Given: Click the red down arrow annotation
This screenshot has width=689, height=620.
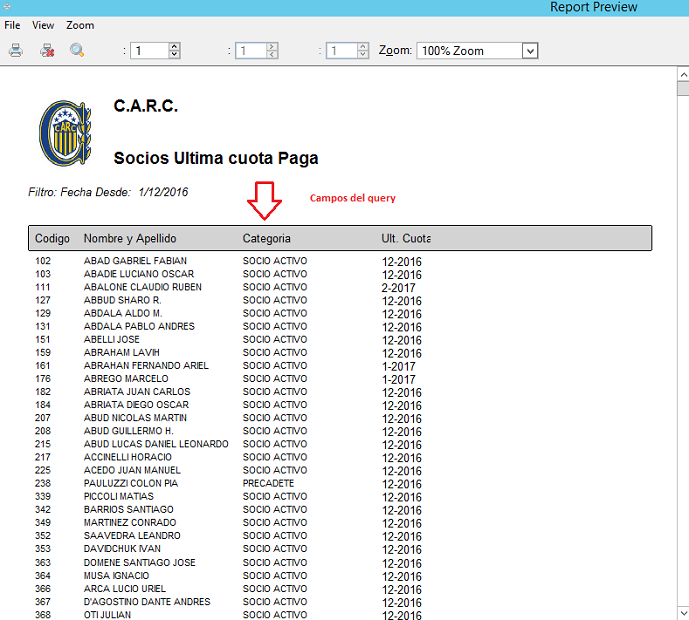Looking at the screenshot, I should (x=265, y=201).
